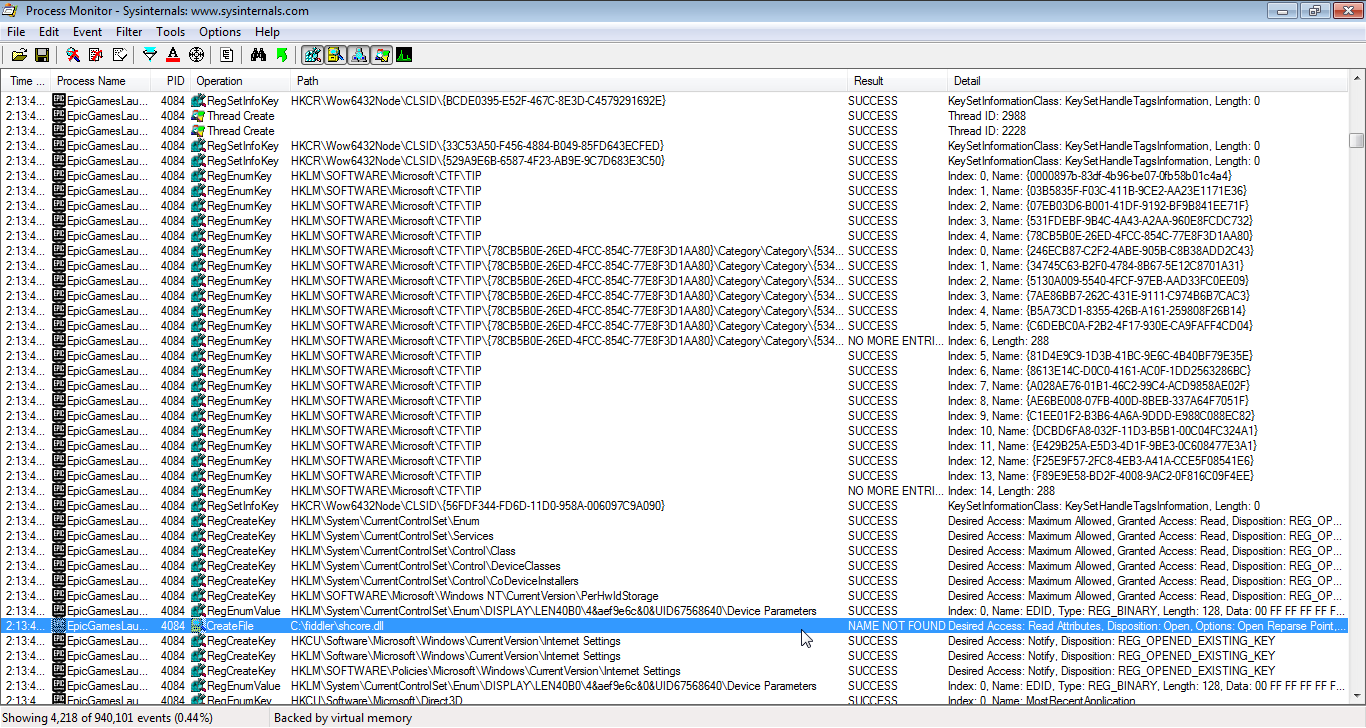Screen dimensions: 1366x728
Task: Select path HKLM\System\CurrentControlSet\Control\CoDeviceInstallers
Action: [435, 581]
